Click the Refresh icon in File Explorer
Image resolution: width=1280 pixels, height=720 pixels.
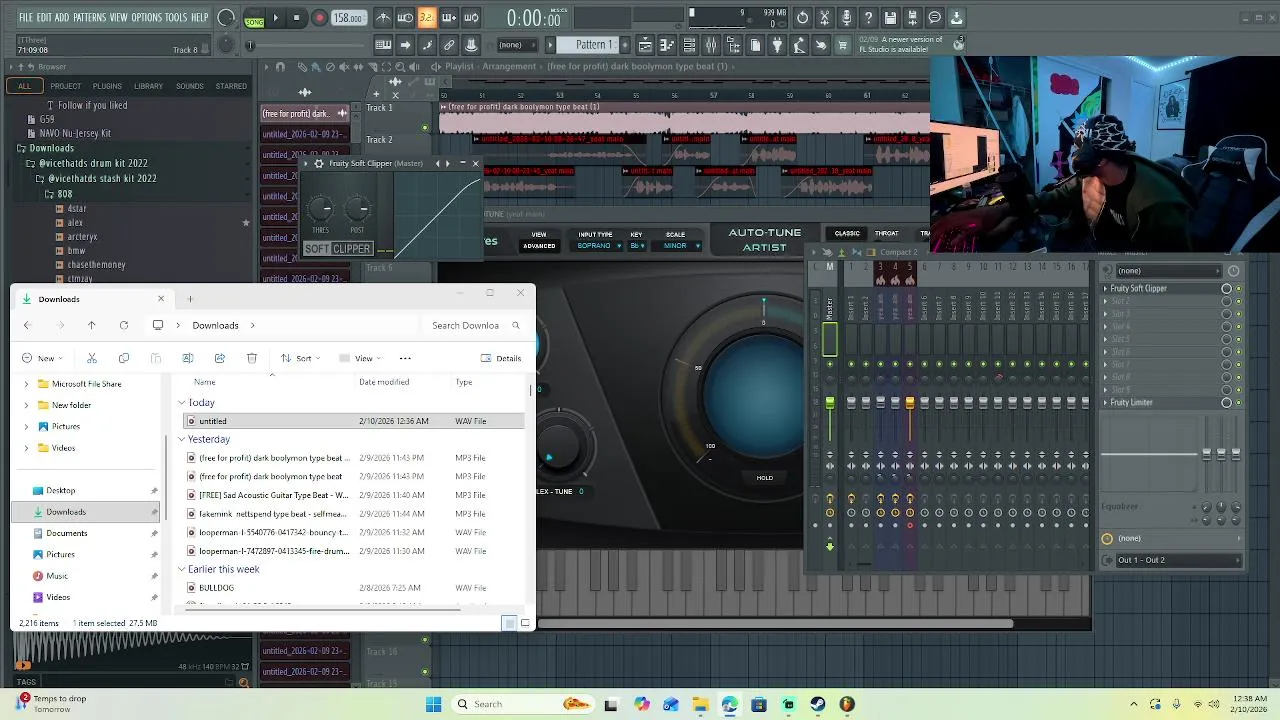coord(123,325)
